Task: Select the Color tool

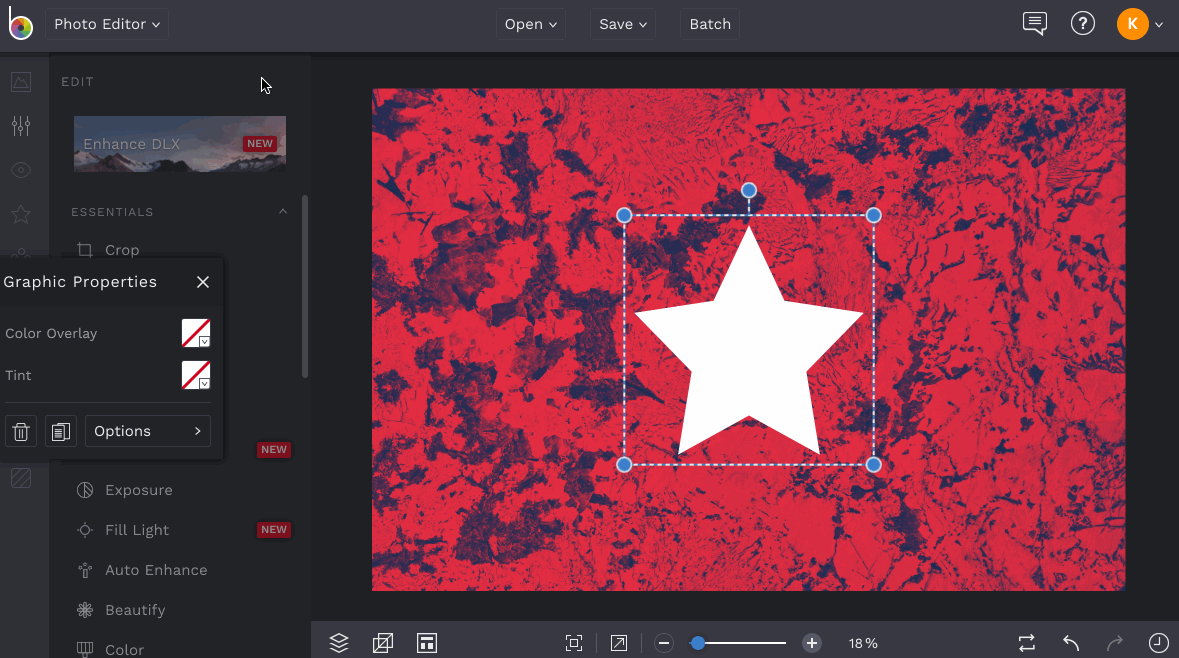Action: pos(111,649)
